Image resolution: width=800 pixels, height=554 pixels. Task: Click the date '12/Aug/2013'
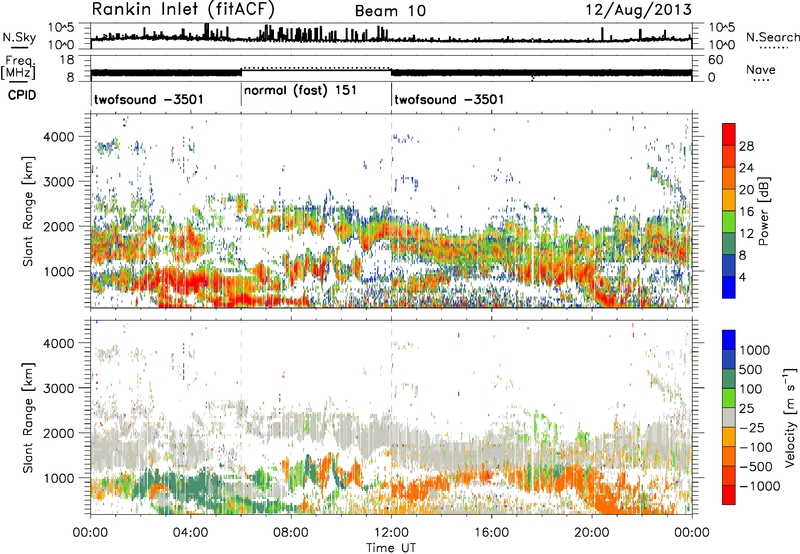(x=638, y=9)
